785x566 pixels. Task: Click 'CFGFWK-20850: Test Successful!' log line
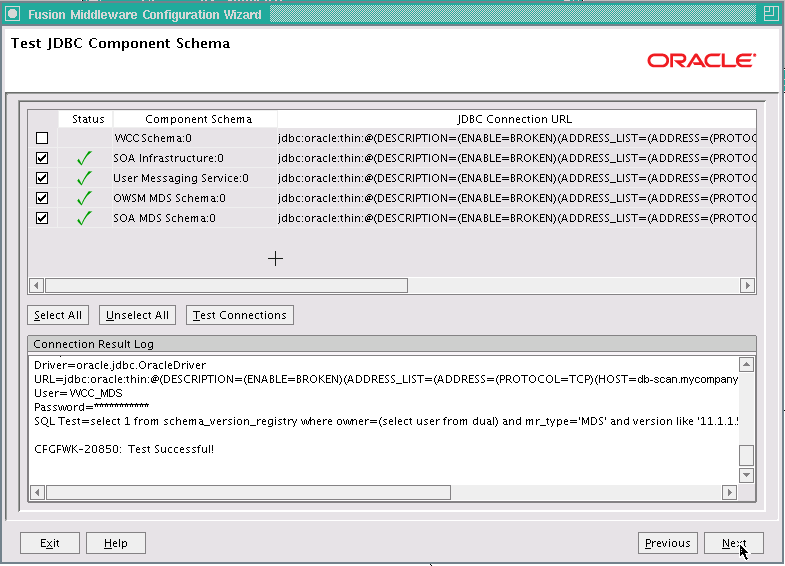pyautogui.click(x=124, y=449)
